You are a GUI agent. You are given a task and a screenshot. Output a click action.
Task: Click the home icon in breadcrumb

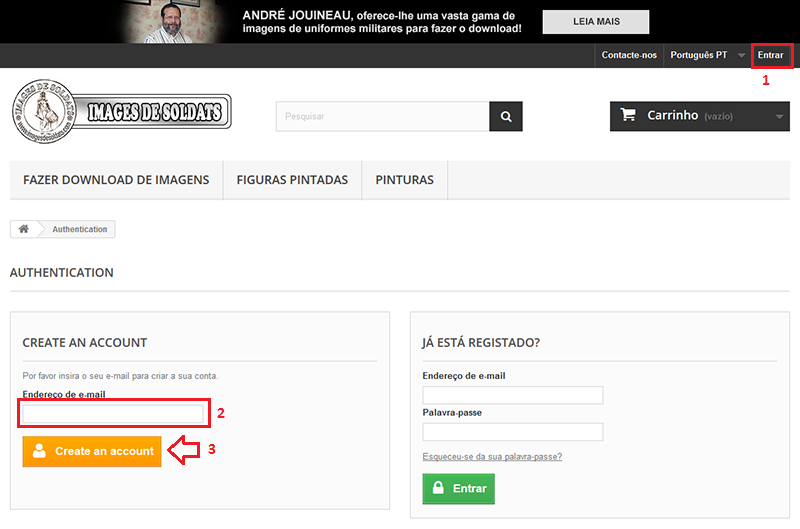click(x=24, y=229)
